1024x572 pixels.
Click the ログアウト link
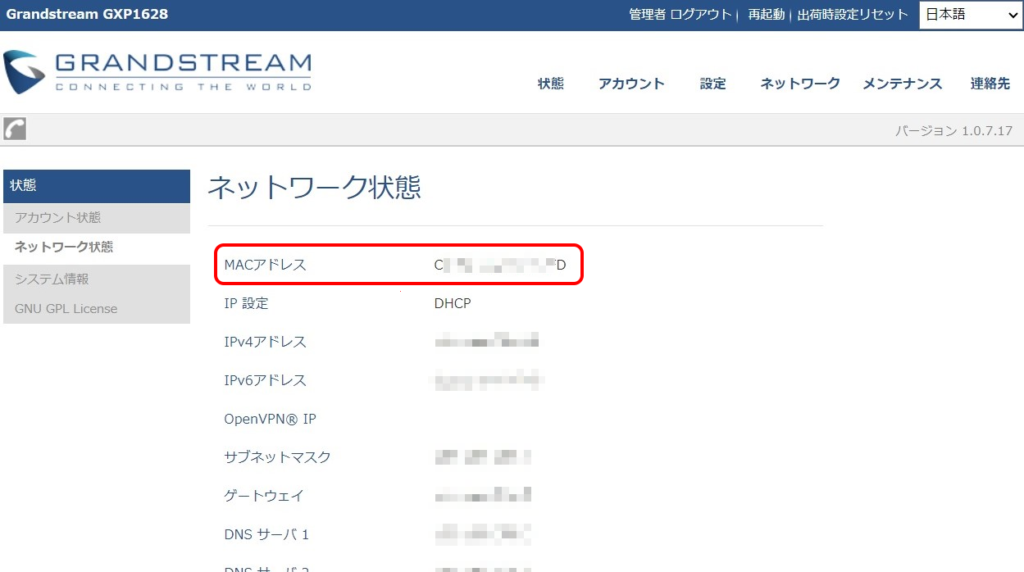coord(700,15)
